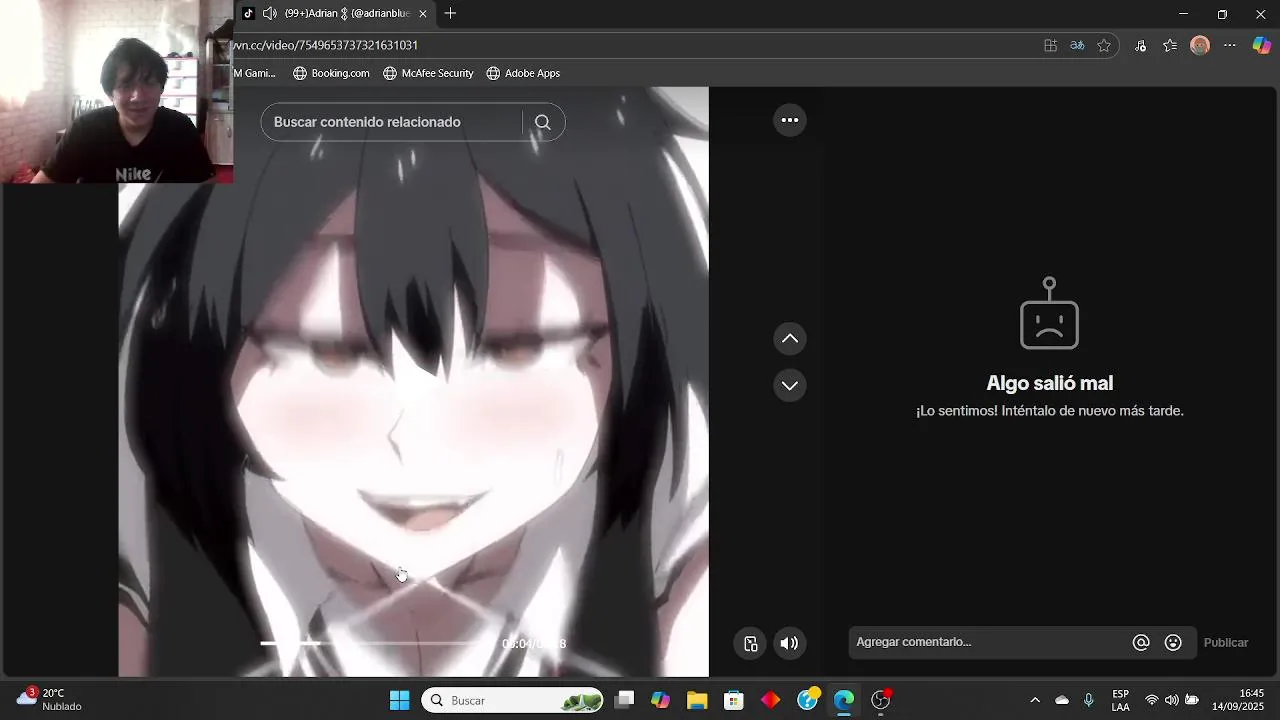The image size is (1280, 720).
Task: Click the microphone tray icon
Action: tap(1089, 700)
